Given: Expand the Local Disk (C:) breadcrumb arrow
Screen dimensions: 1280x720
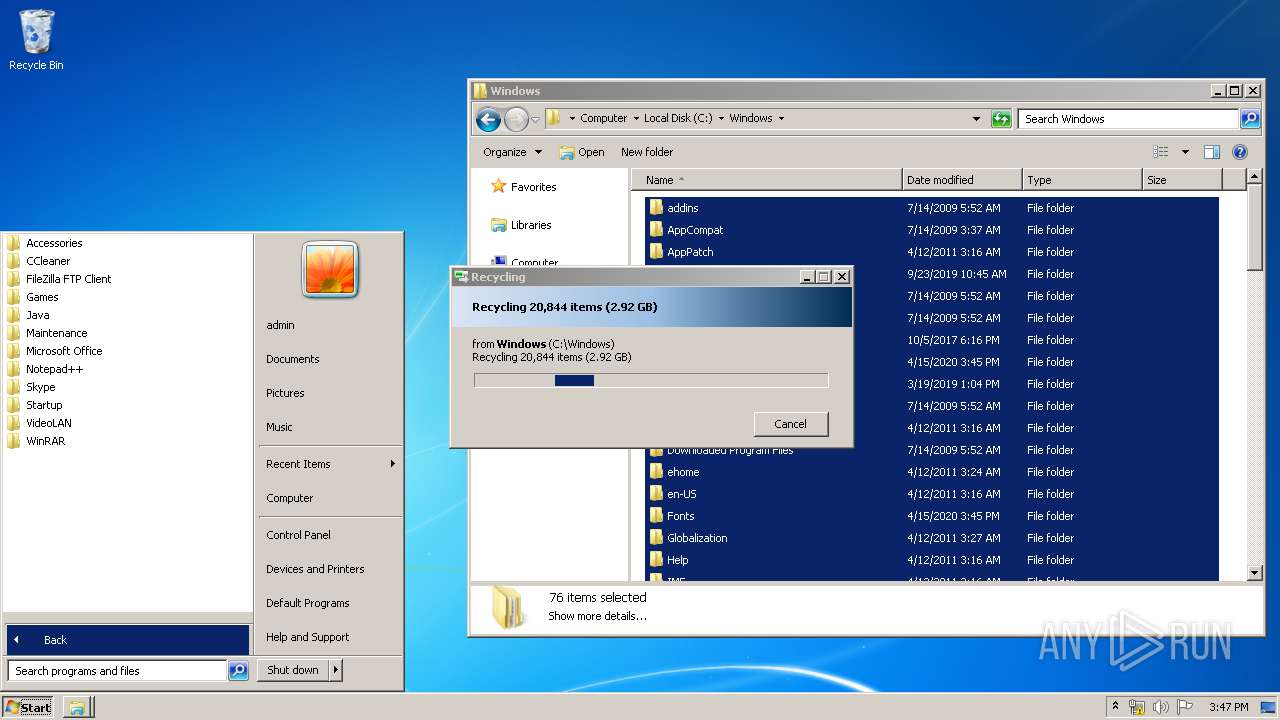Looking at the screenshot, I should [721, 118].
